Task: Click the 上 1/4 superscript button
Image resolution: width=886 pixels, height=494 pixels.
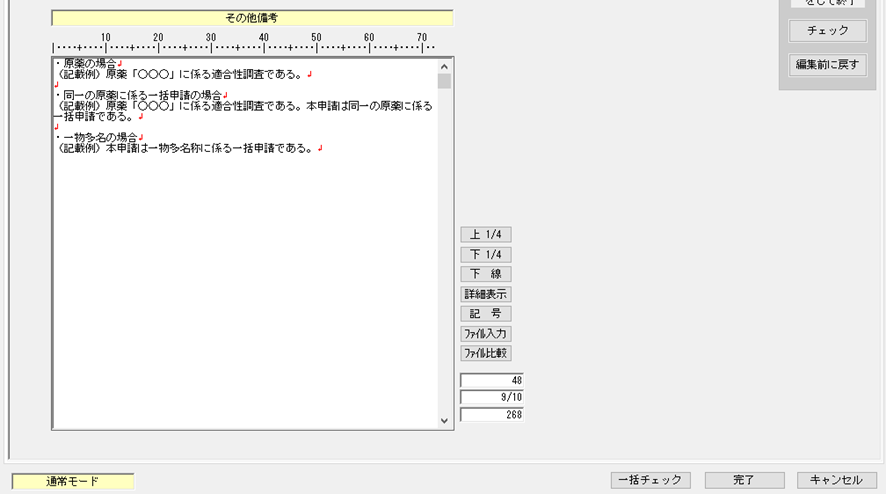Action: click(x=485, y=234)
